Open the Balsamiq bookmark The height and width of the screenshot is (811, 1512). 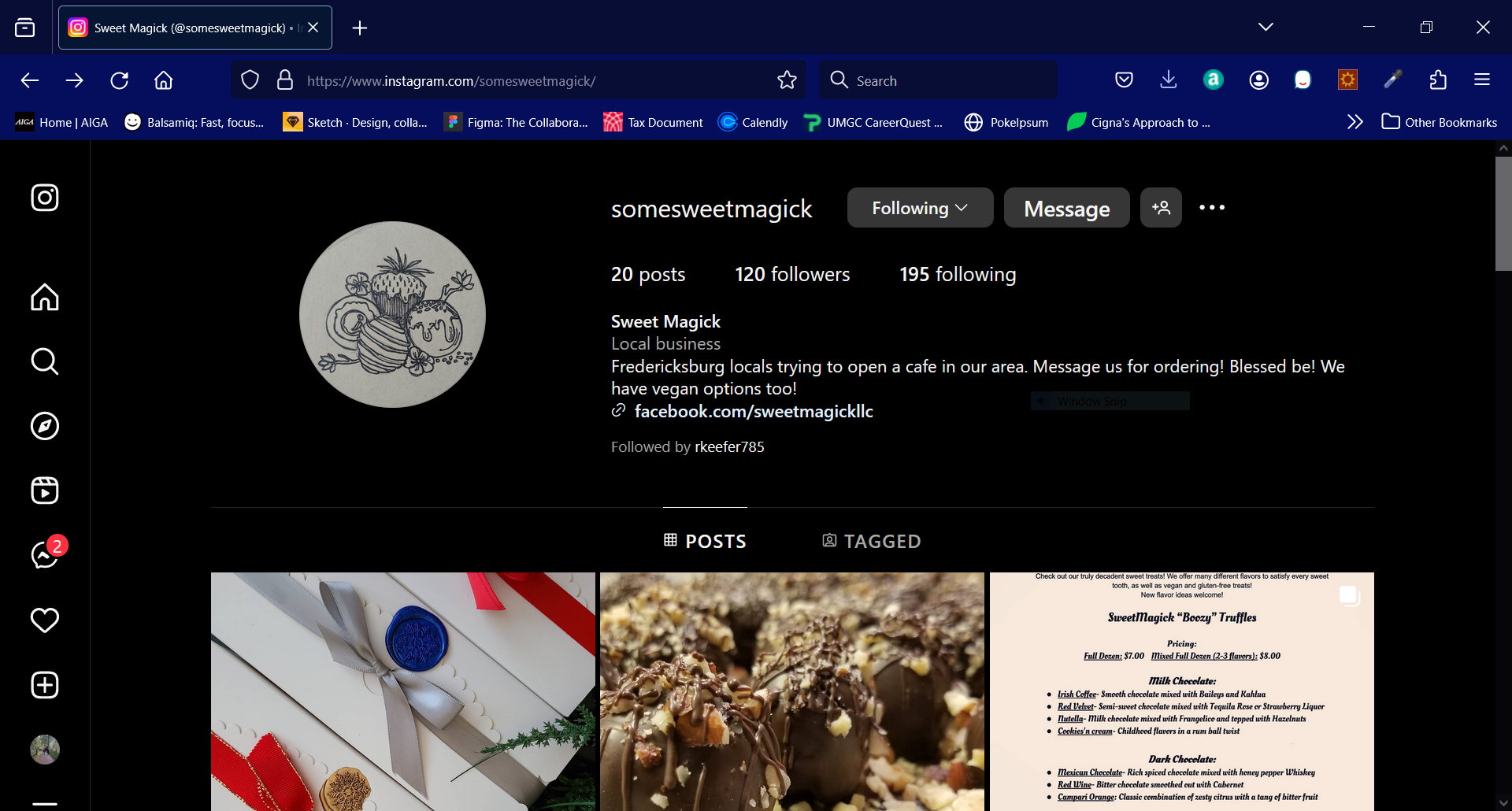(x=194, y=122)
